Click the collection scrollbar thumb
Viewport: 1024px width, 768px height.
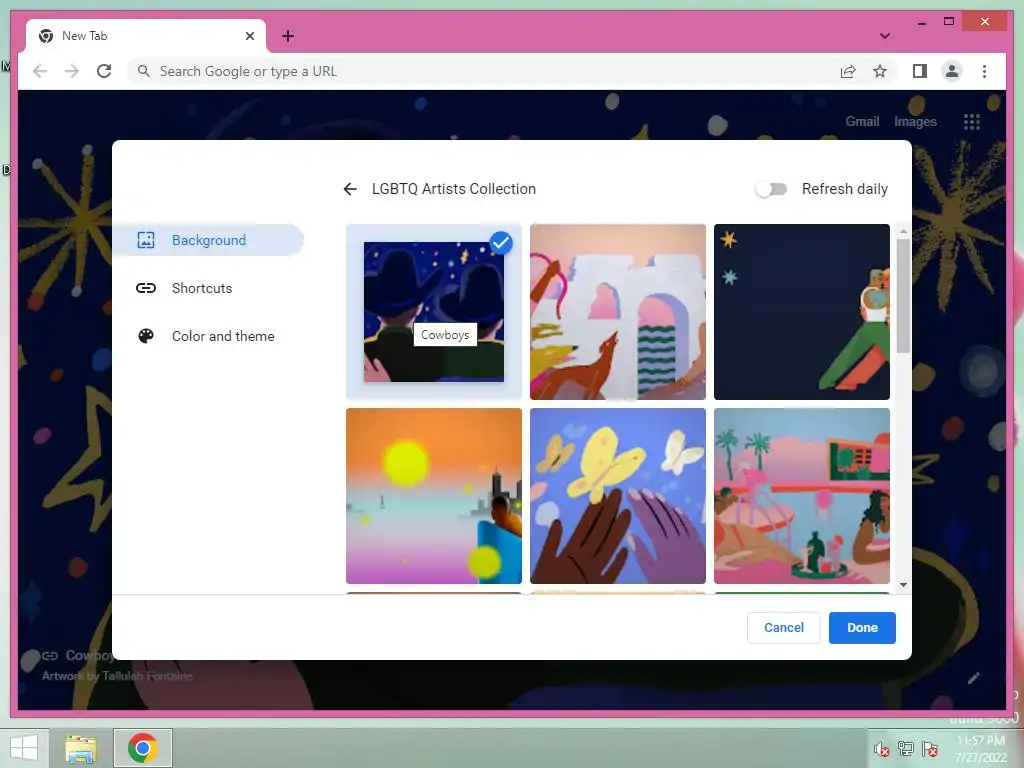point(903,296)
